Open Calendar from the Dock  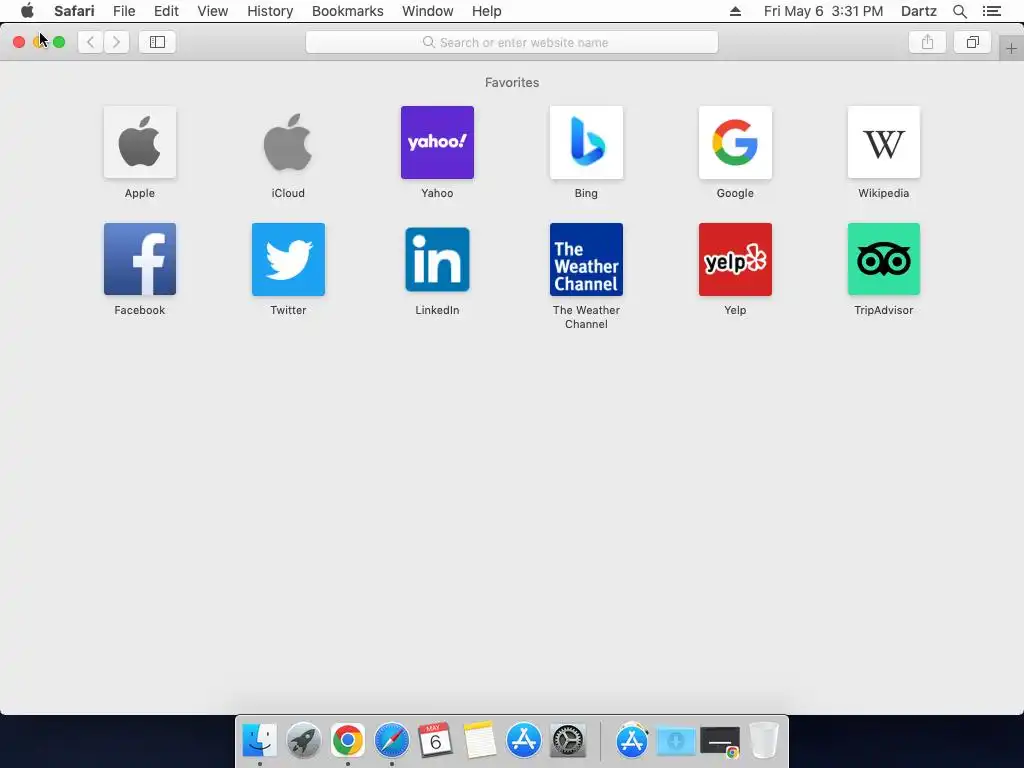(x=436, y=741)
